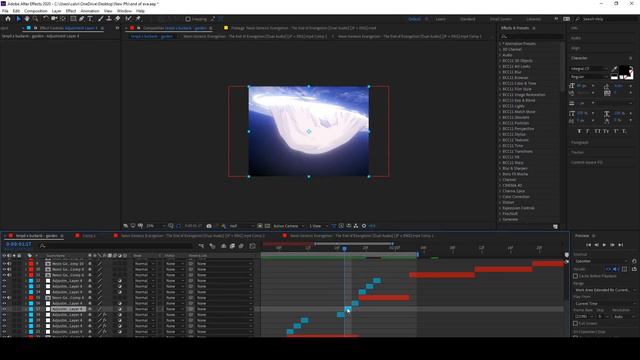Click the timeline Motion Blur enable icon

[241, 246]
